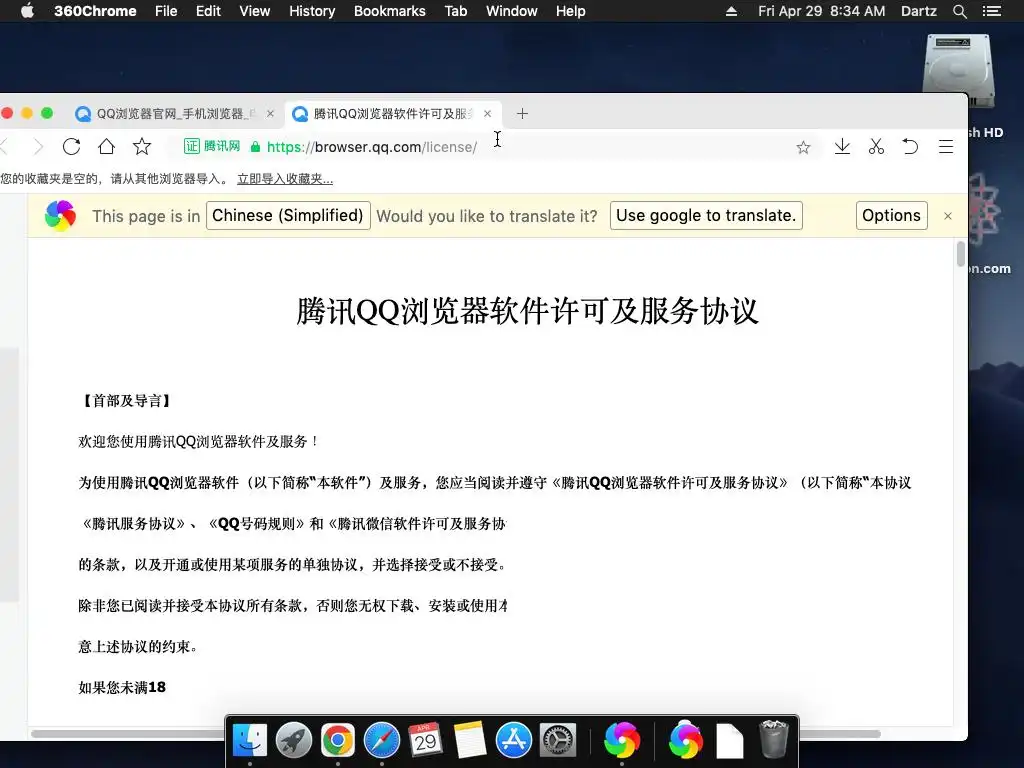
Task: Click the green window zoom button
Action: coord(47,113)
